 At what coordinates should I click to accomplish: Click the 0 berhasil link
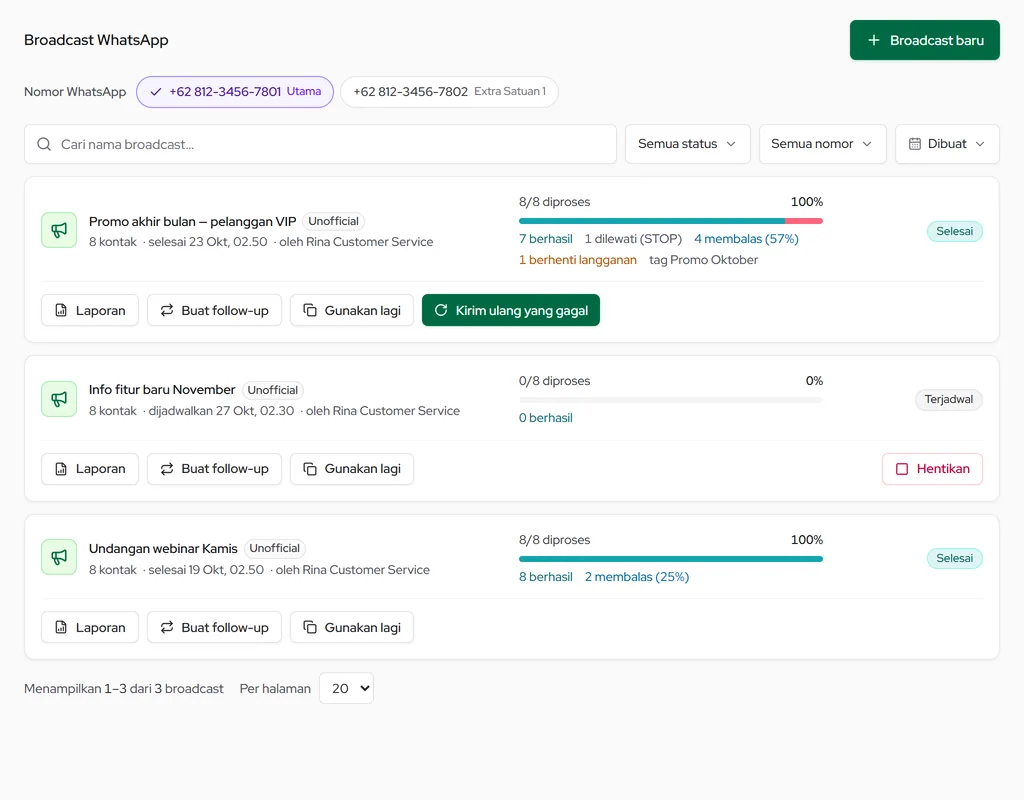546,418
